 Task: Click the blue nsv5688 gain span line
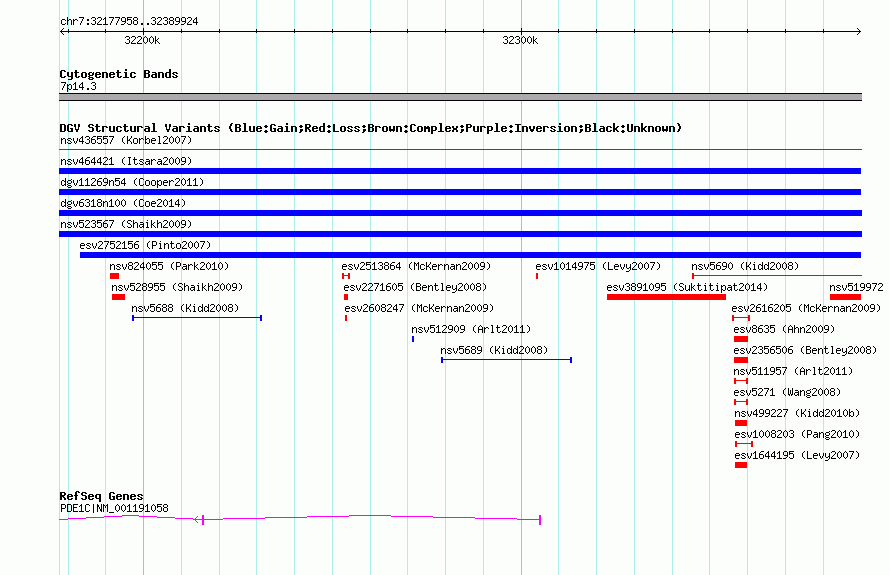(x=197, y=318)
